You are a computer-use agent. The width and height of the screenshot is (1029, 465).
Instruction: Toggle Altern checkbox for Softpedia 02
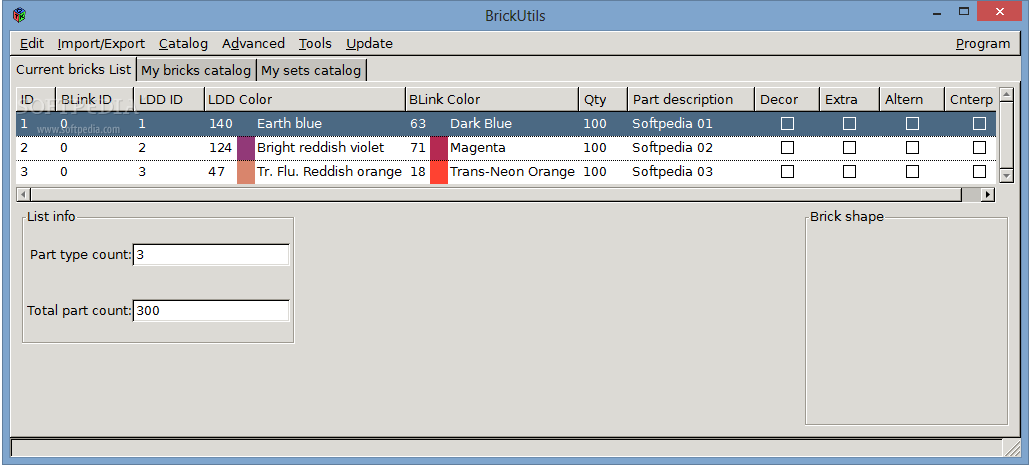(x=912, y=148)
